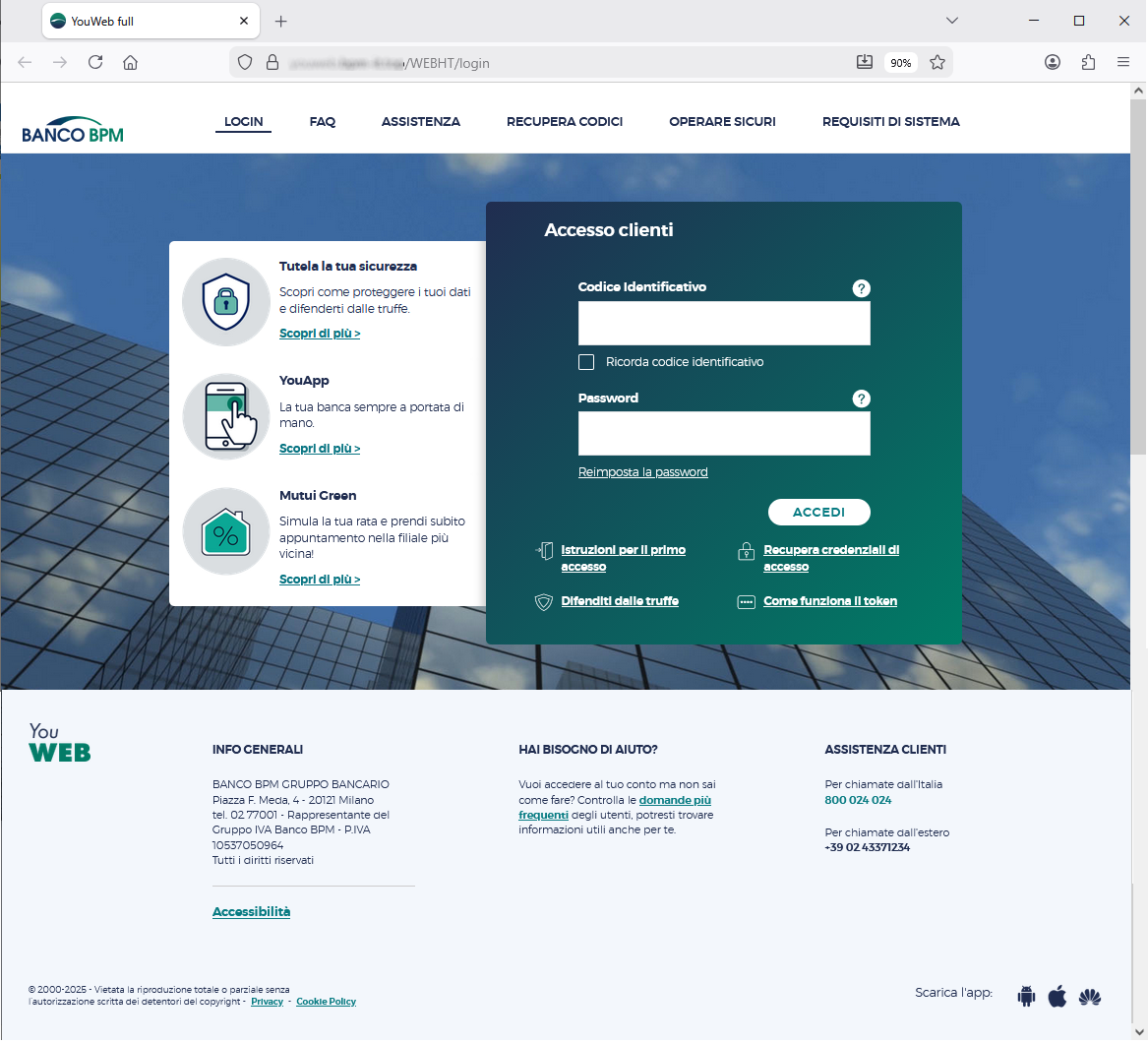Click the YouApp phone illustration icon
The height and width of the screenshot is (1043, 1148).
click(226, 416)
